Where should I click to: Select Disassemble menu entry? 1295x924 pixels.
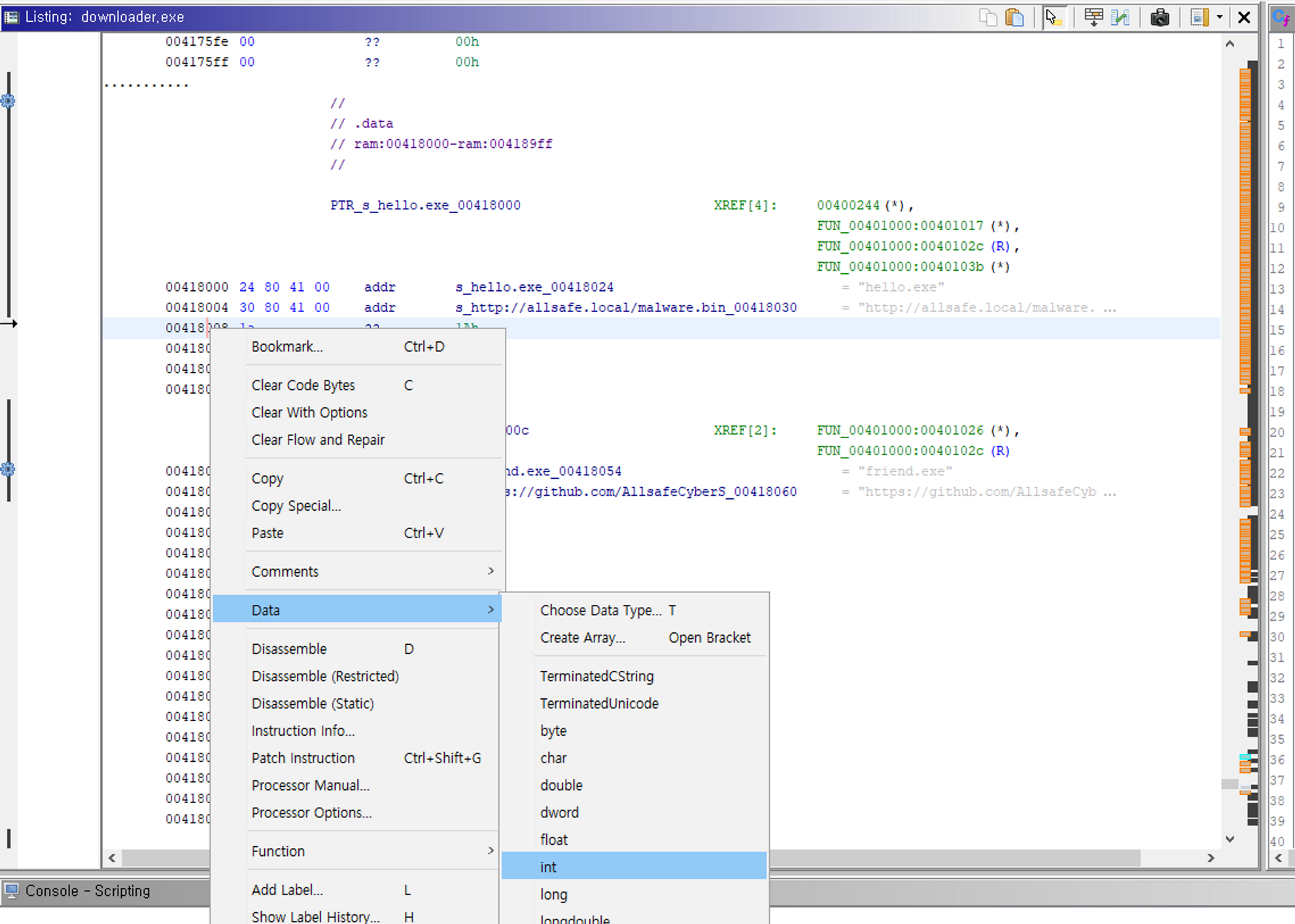357,649
